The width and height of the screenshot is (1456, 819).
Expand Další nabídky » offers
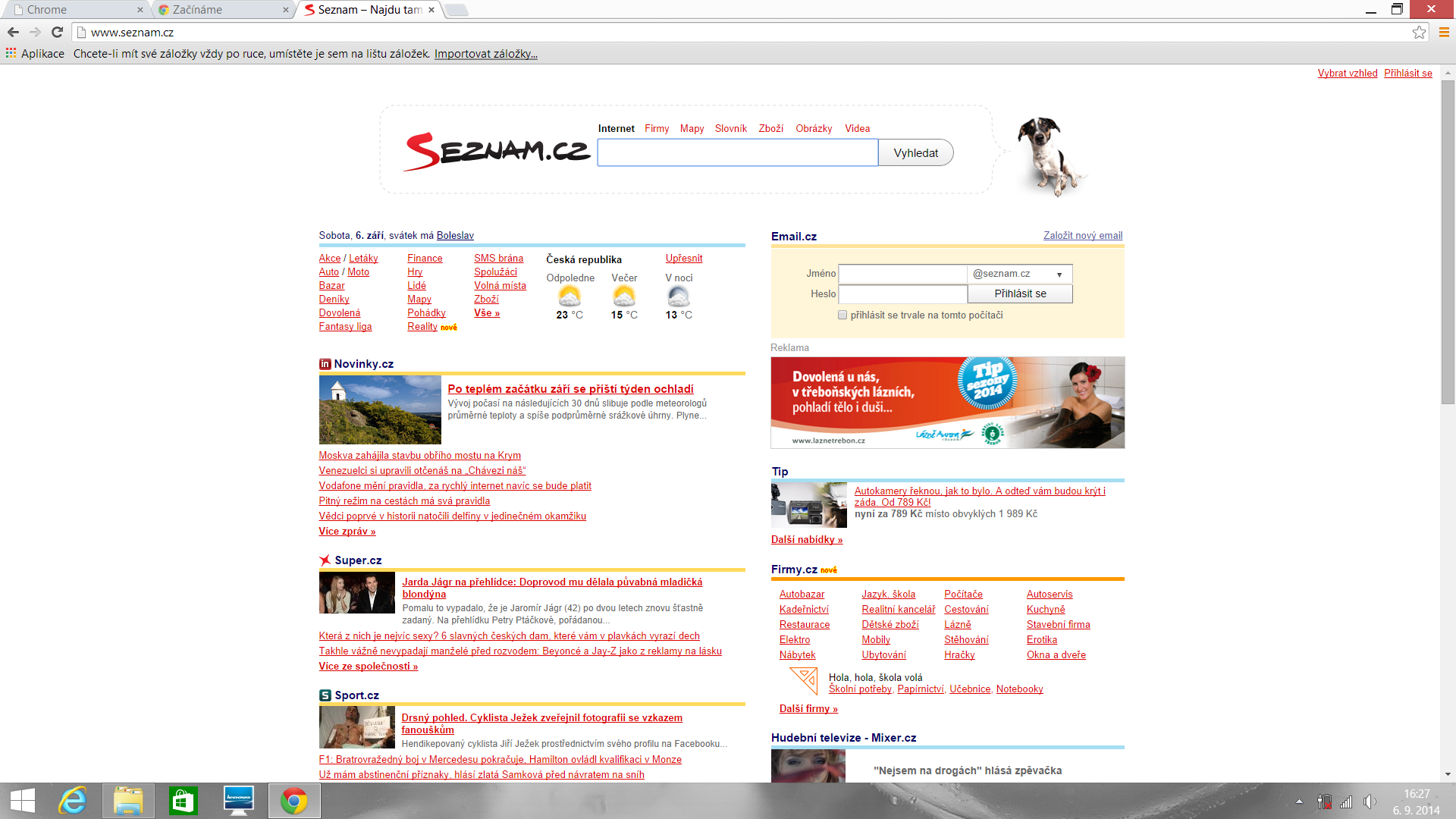(807, 540)
